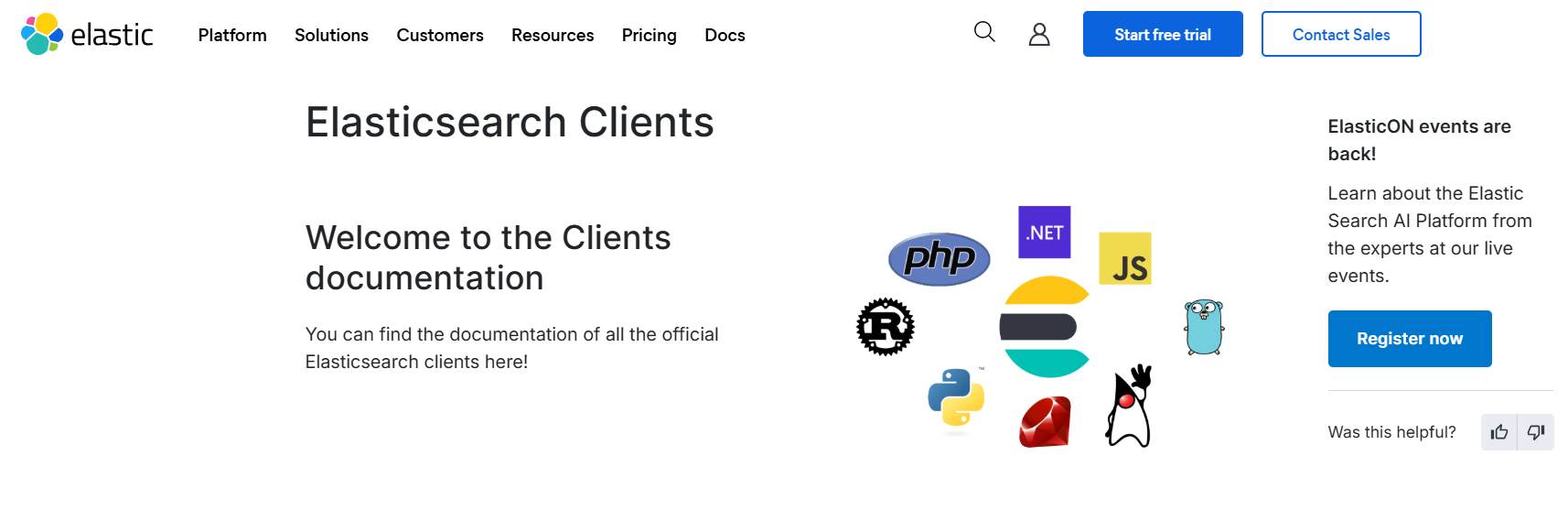
Task: Click the Welcome to the Clients documentation heading
Action: (x=489, y=257)
